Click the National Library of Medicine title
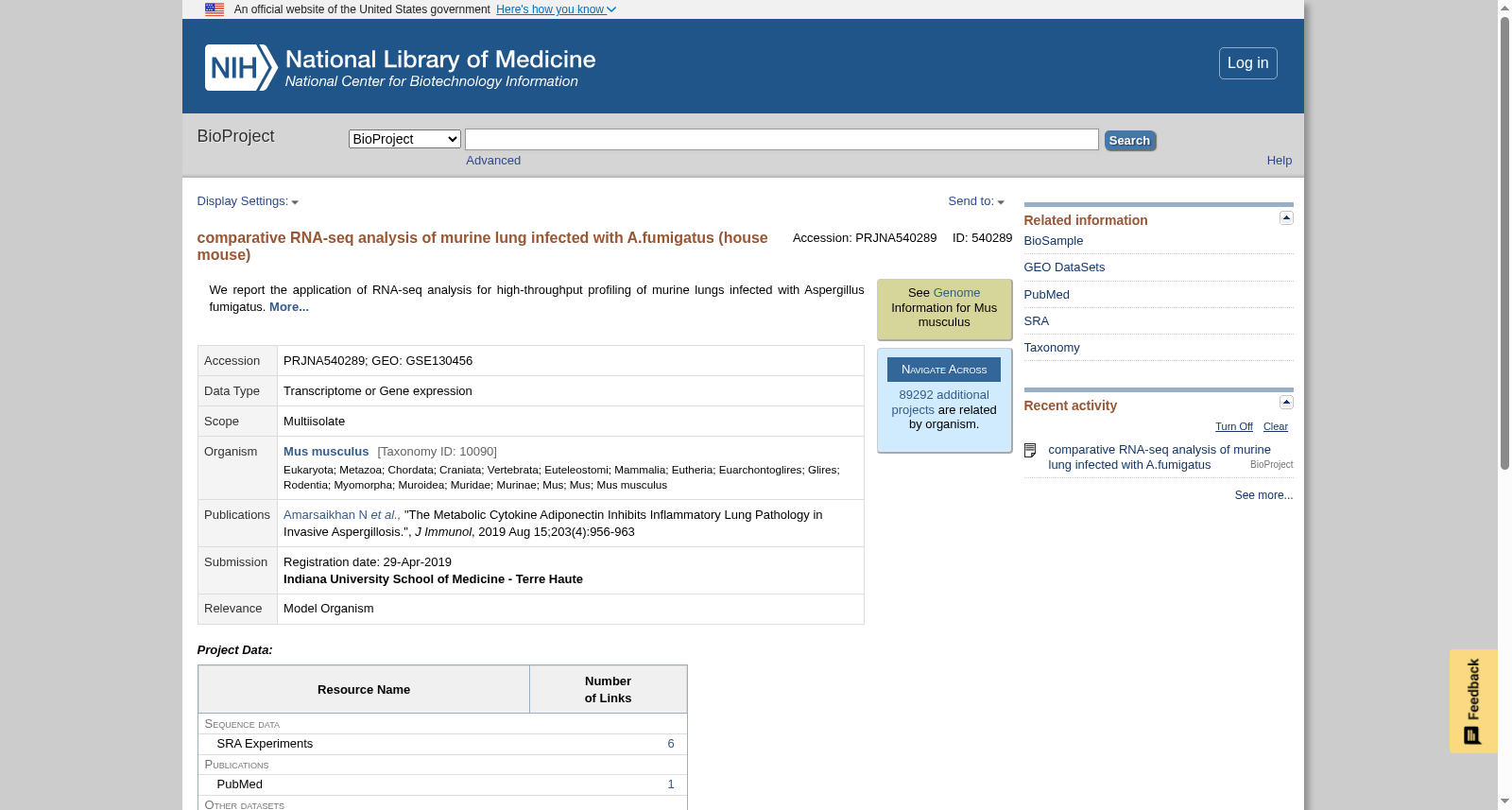The width and height of the screenshot is (1512, 810). tap(440, 60)
